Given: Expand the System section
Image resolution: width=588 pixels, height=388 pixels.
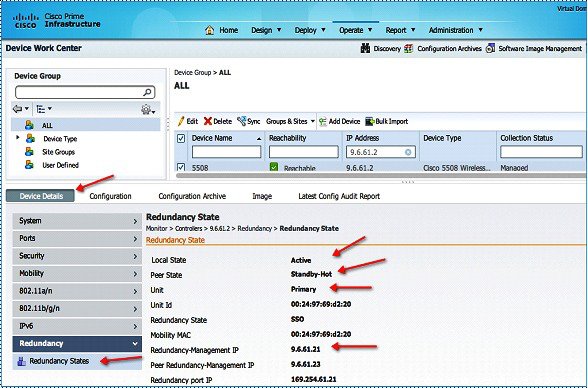Looking at the screenshot, I should tap(77, 221).
